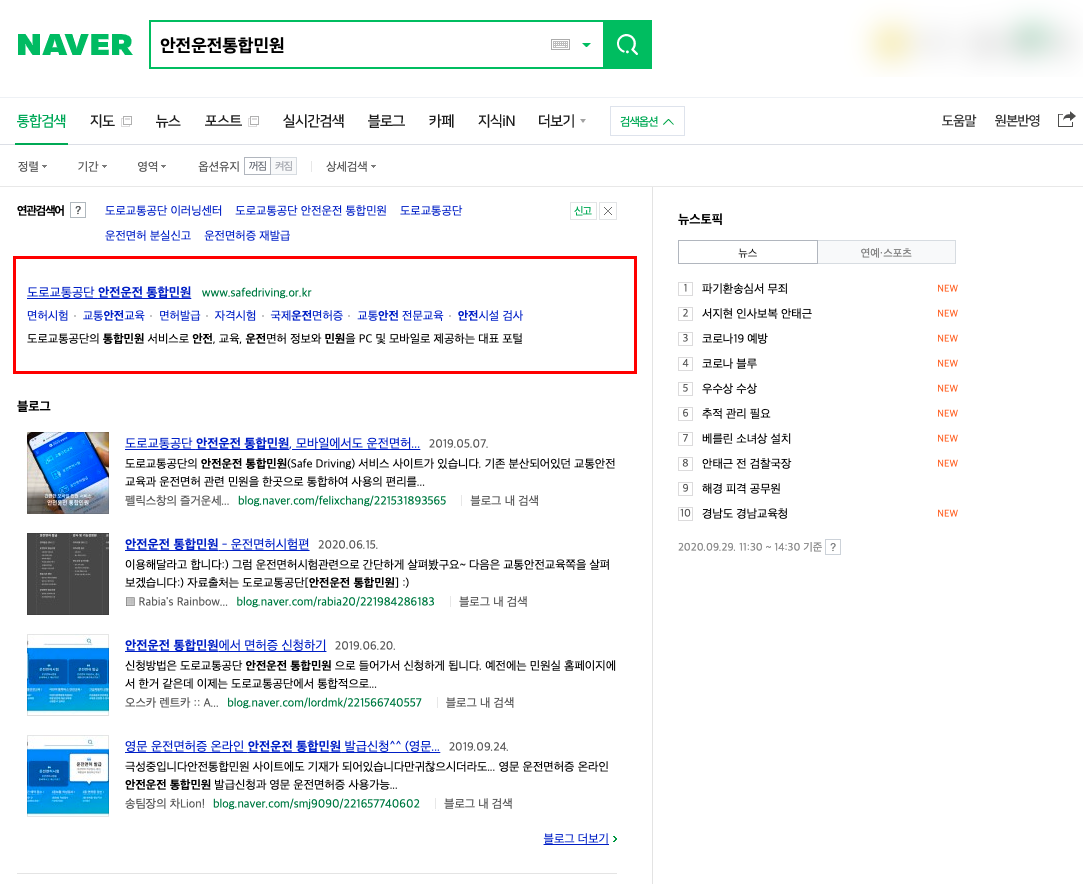Click the NAVER logo

pyautogui.click(x=75, y=45)
